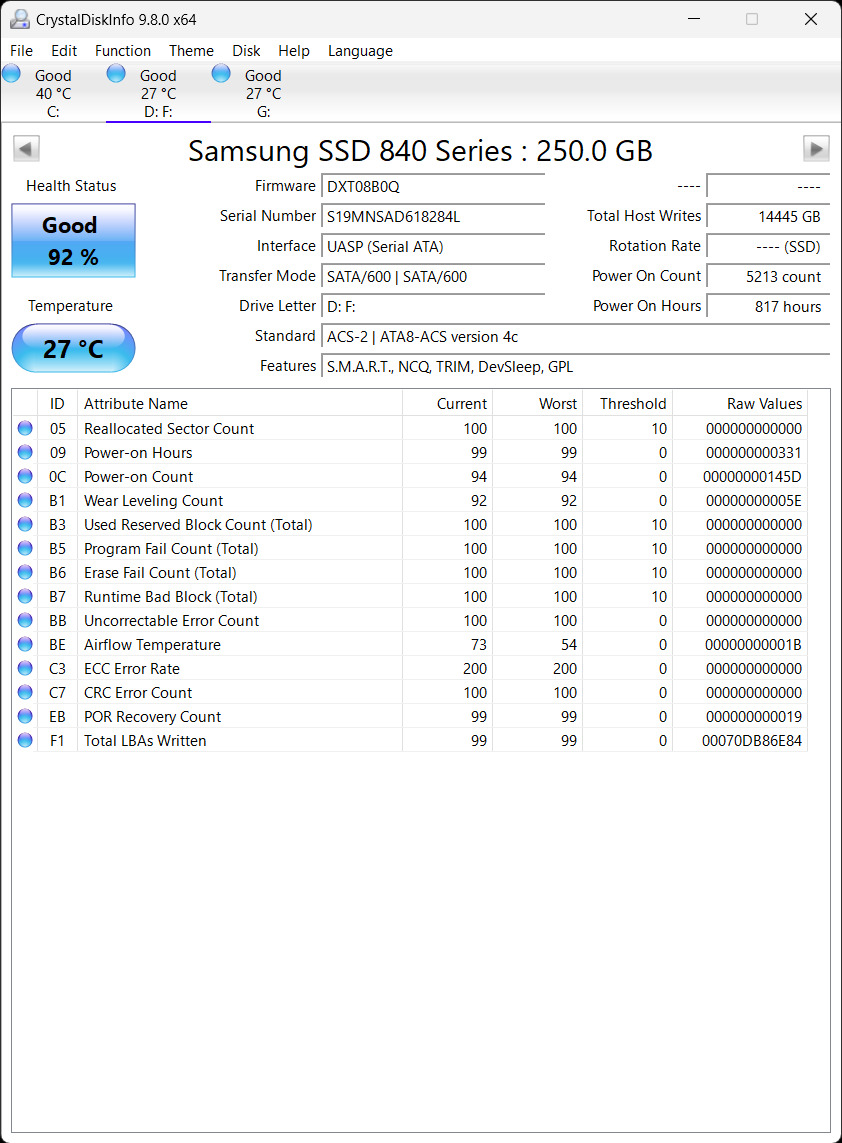Click Power On Hours value 817 hours
Screen dimensions: 842x1143
pos(768,306)
